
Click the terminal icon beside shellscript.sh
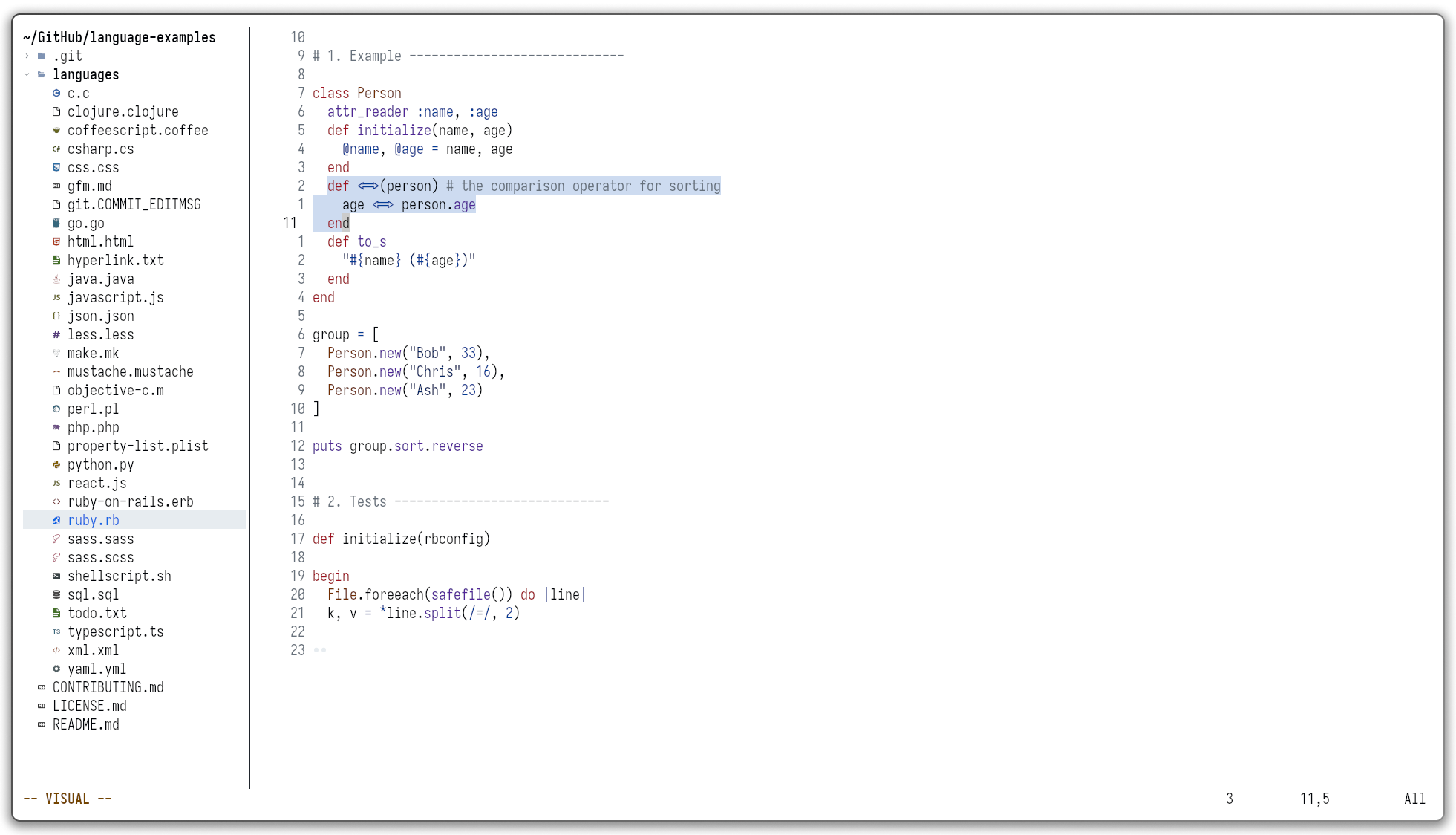click(x=56, y=576)
